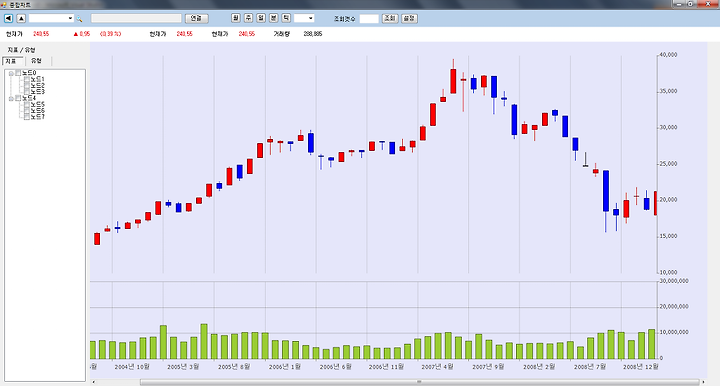This screenshot has height=386, width=720.
Task: Click the volume value 288,885
Action: (x=313, y=34)
